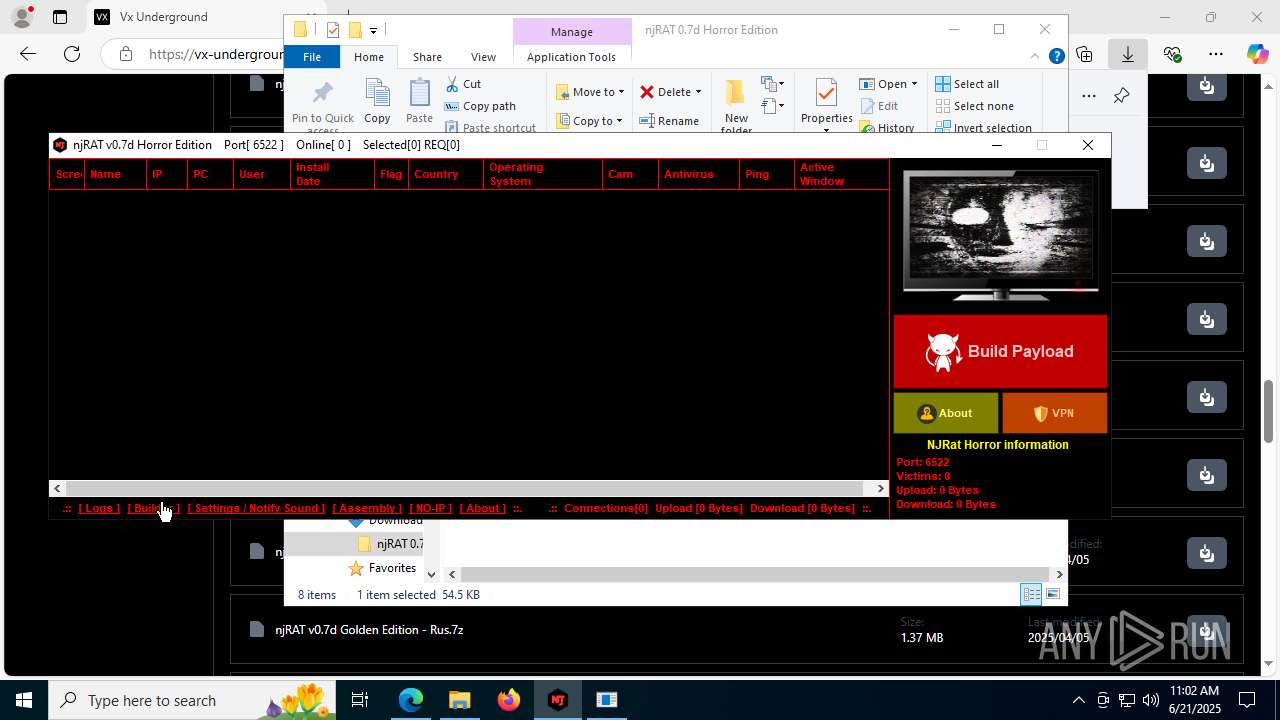The image size is (1280, 720).
Task: Download njRAT v0.7d Golden Edition - Rus.7z
Action: pyautogui.click(x=1207, y=630)
